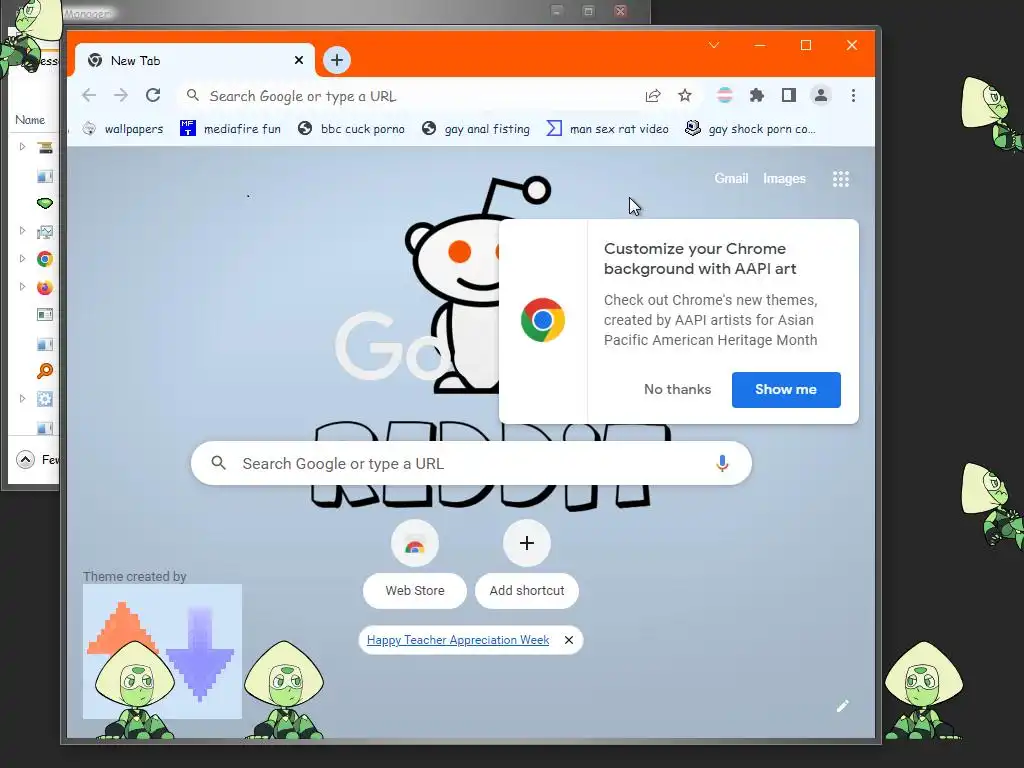Open the Chrome three-dot menu

[x=853, y=95]
